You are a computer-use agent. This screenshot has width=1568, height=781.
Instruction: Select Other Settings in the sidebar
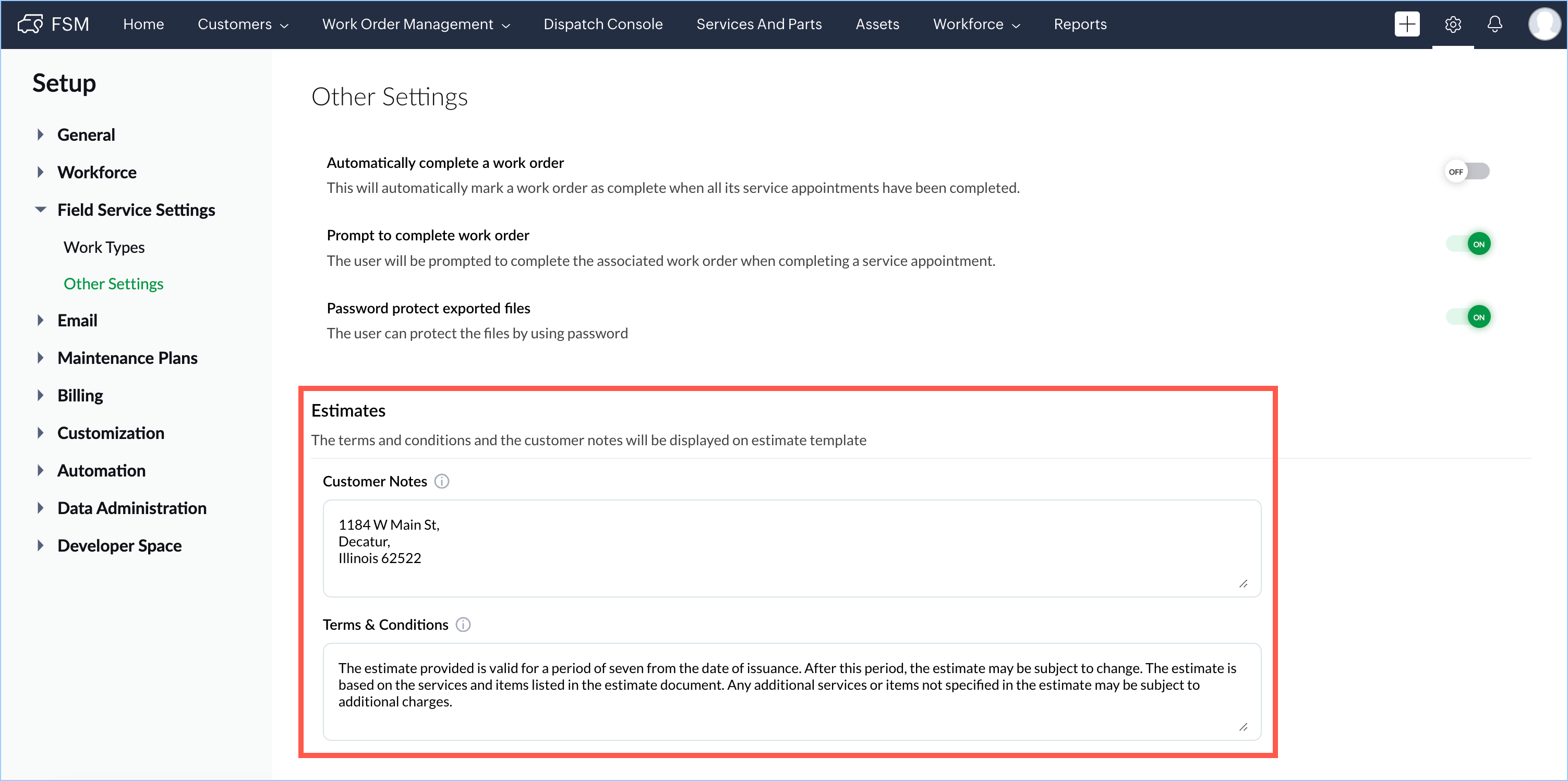(113, 284)
